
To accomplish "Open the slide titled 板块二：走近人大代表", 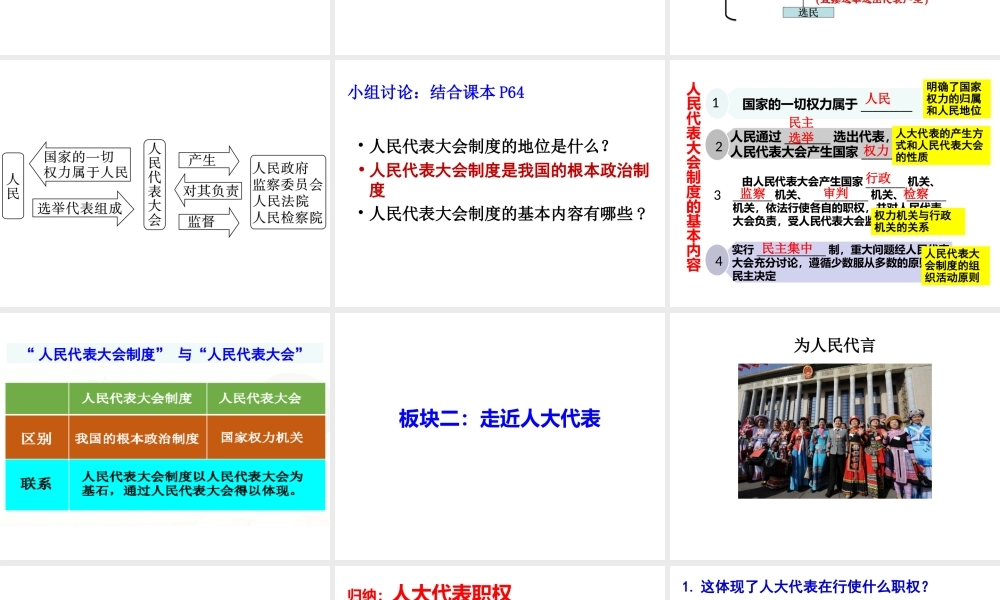I will (x=499, y=436).
